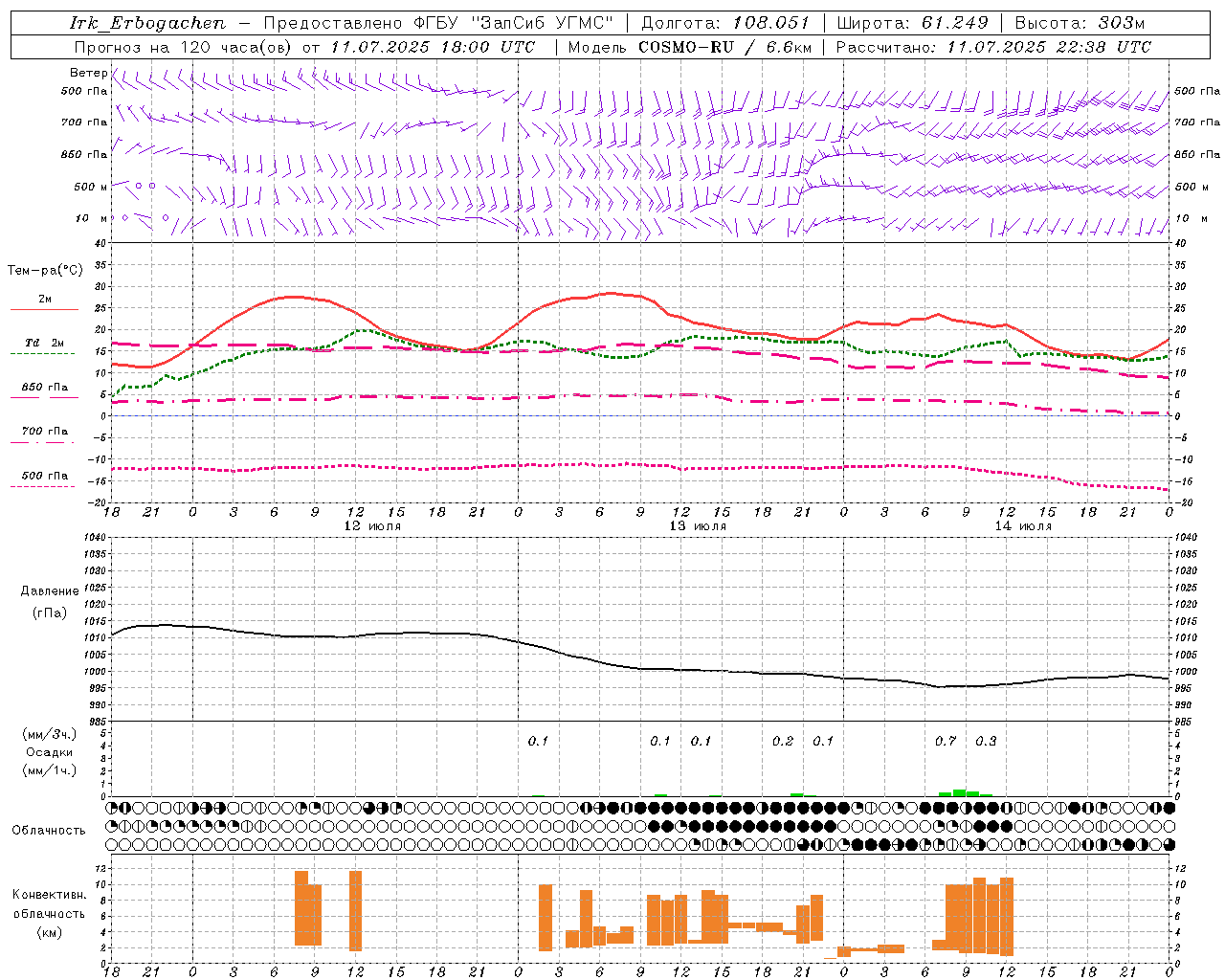Click the 'Конвективн.' convective cloud label
The width and height of the screenshot is (1225, 980).
point(49,895)
